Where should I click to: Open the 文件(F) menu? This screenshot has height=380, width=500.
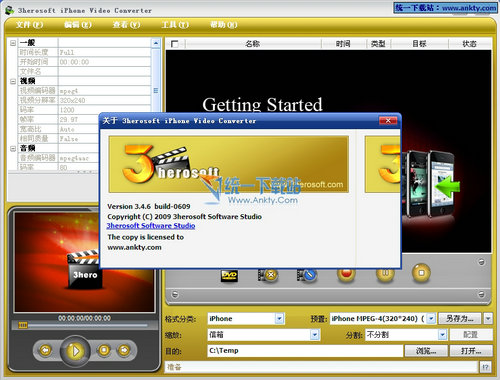(29, 25)
